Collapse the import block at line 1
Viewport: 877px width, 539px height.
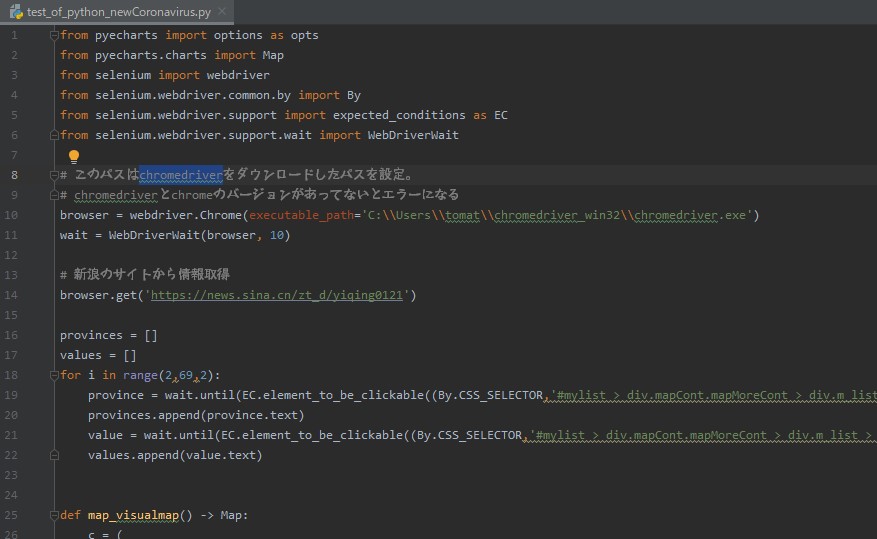click(x=54, y=35)
